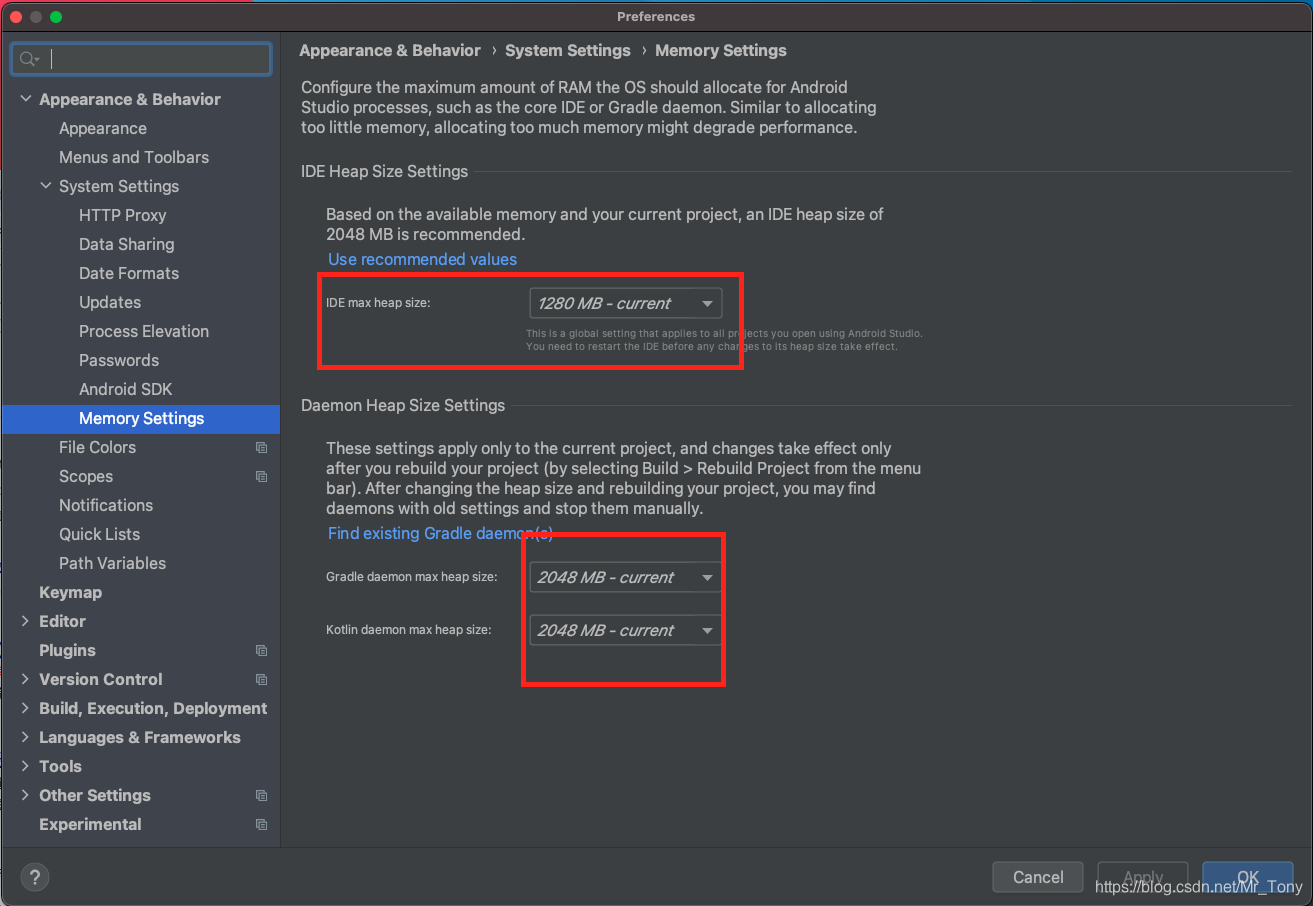
Task: Click project-level icon next to Other Settings
Action: 261,796
